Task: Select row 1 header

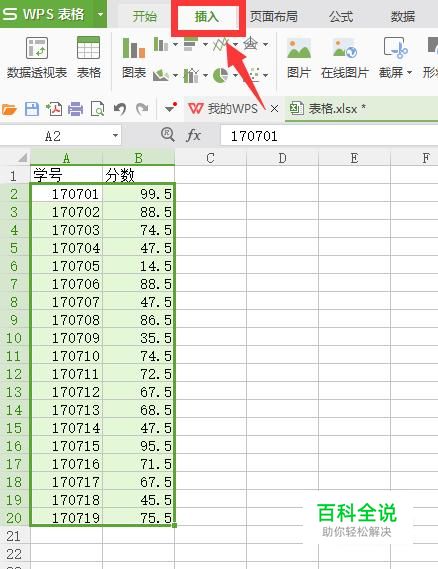Action: click(x=14, y=176)
